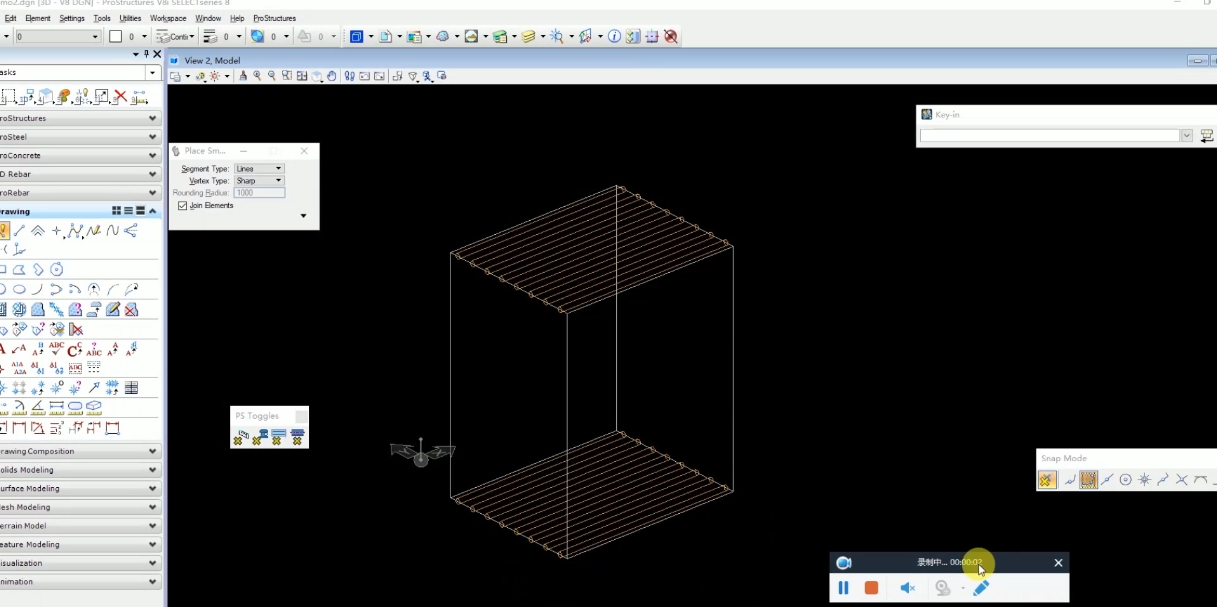The width and height of the screenshot is (1217, 607).
Task: Click the Level Display stacked layers icon
Action: click(x=528, y=36)
